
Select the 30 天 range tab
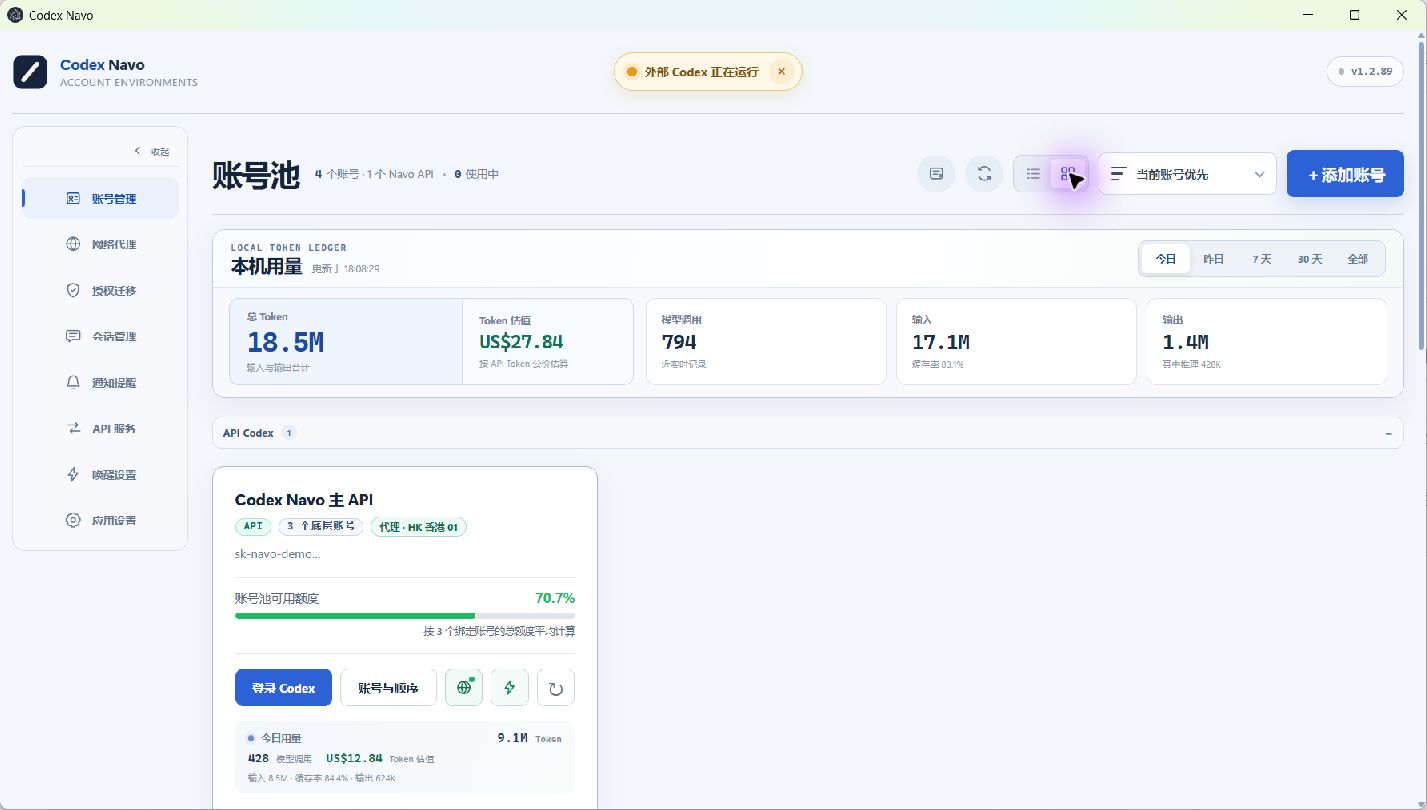pyautogui.click(x=1310, y=259)
